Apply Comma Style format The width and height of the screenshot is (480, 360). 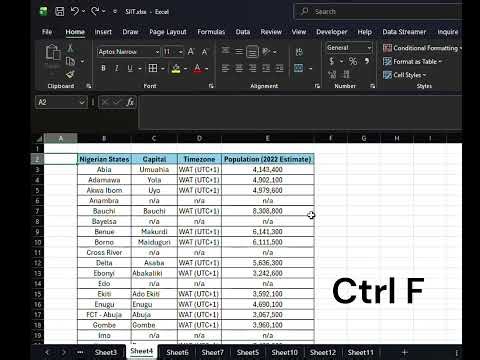click(x=367, y=61)
